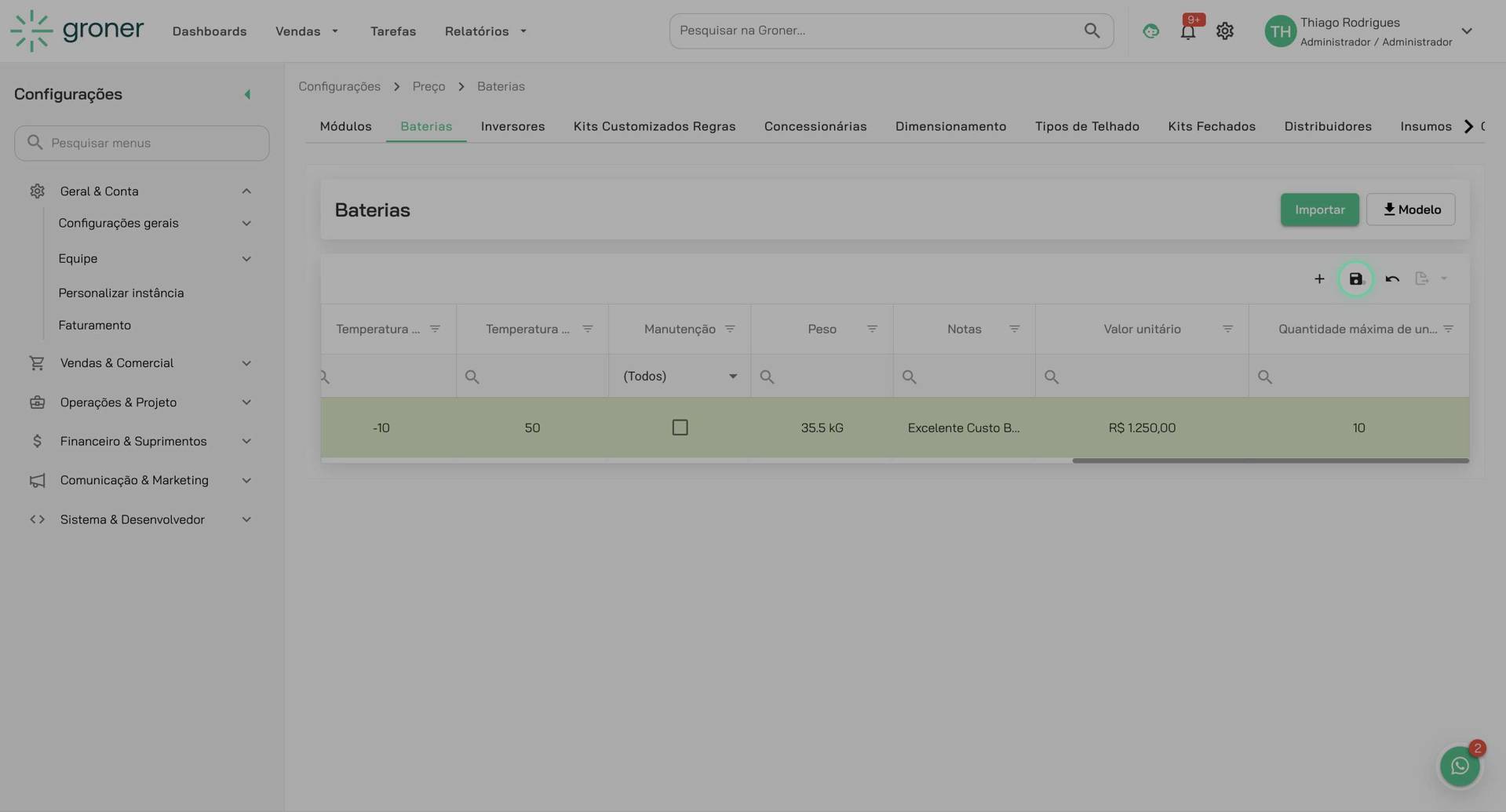Image resolution: width=1506 pixels, height=812 pixels.
Task: Open the WhatsApp chat bubble
Action: coord(1459,766)
